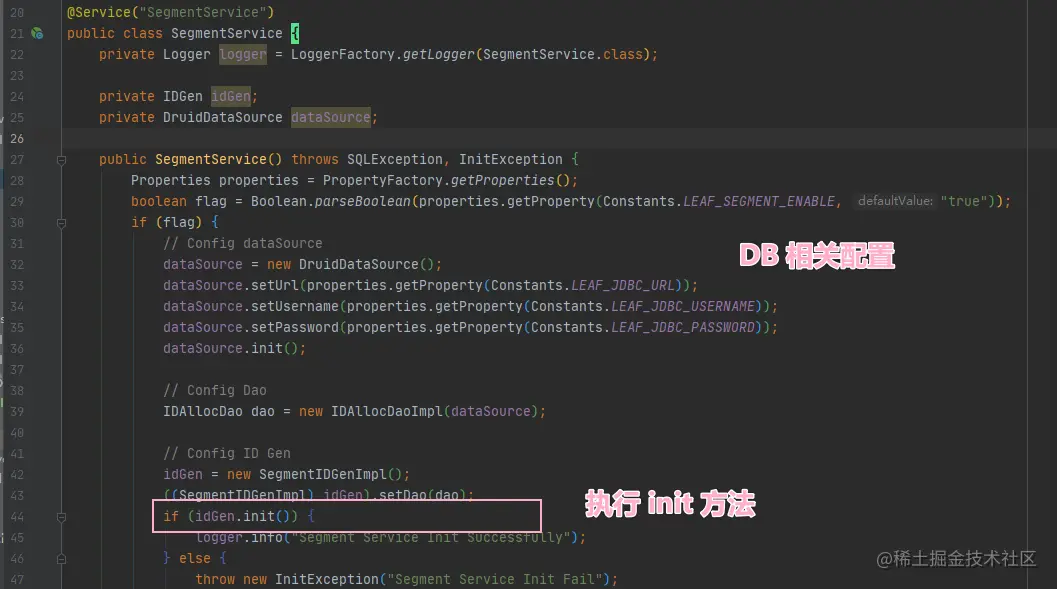This screenshot has height=589, width=1057.
Task: Click the 'setUsername' method call
Action: (295, 306)
